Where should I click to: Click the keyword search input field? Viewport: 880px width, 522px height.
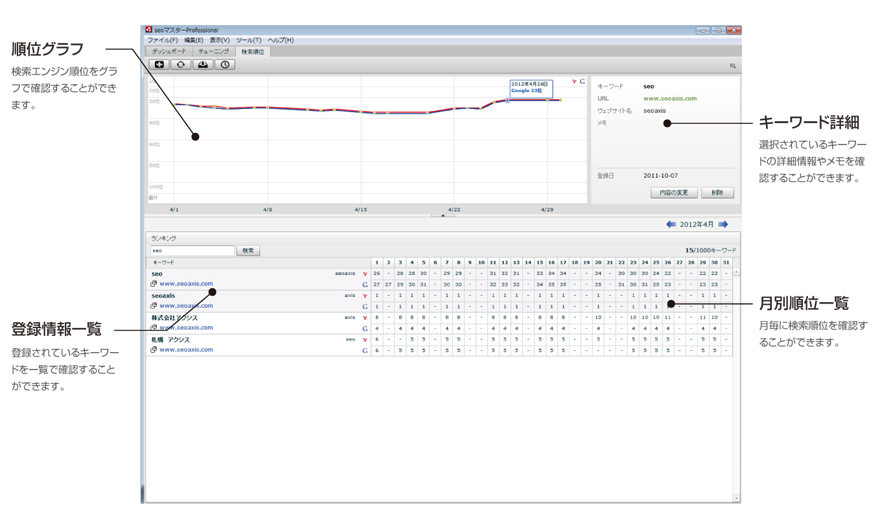point(192,251)
